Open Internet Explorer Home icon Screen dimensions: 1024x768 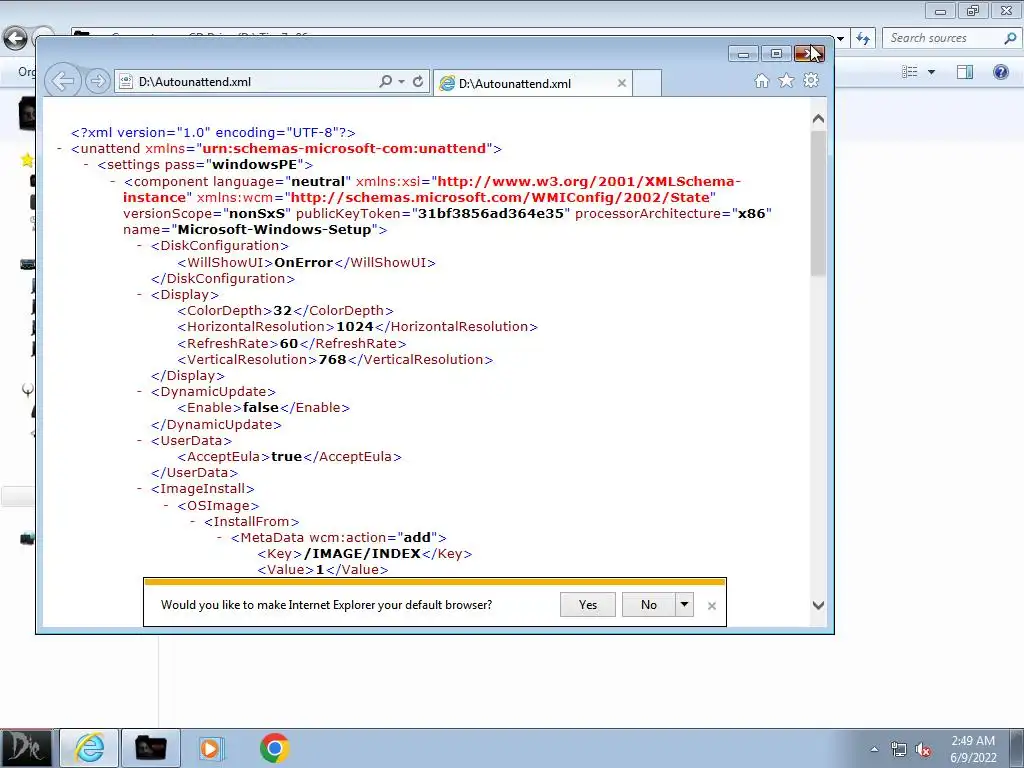[x=761, y=80]
